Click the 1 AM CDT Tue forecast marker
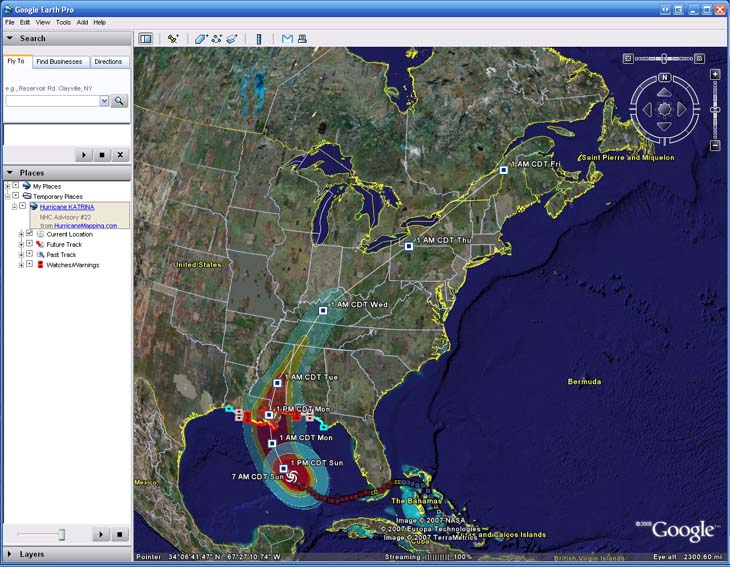The image size is (730, 567). 277,383
